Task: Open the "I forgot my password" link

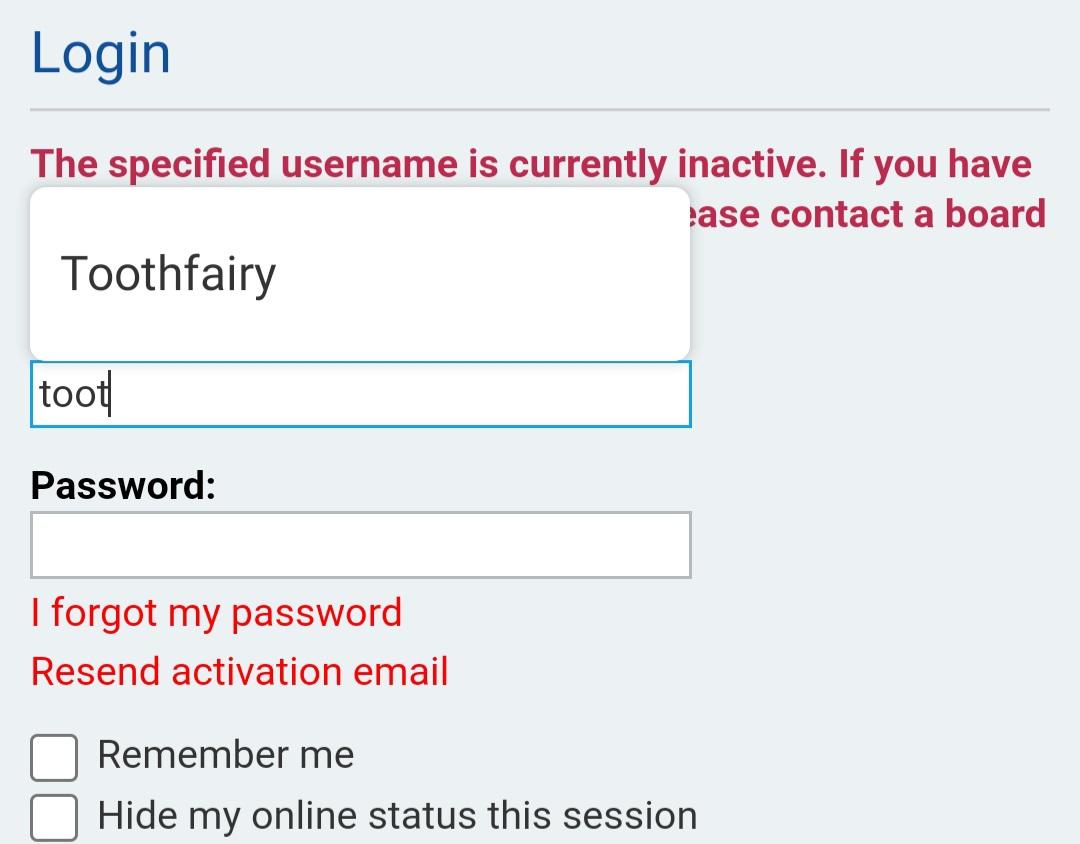Action: (x=216, y=613)
